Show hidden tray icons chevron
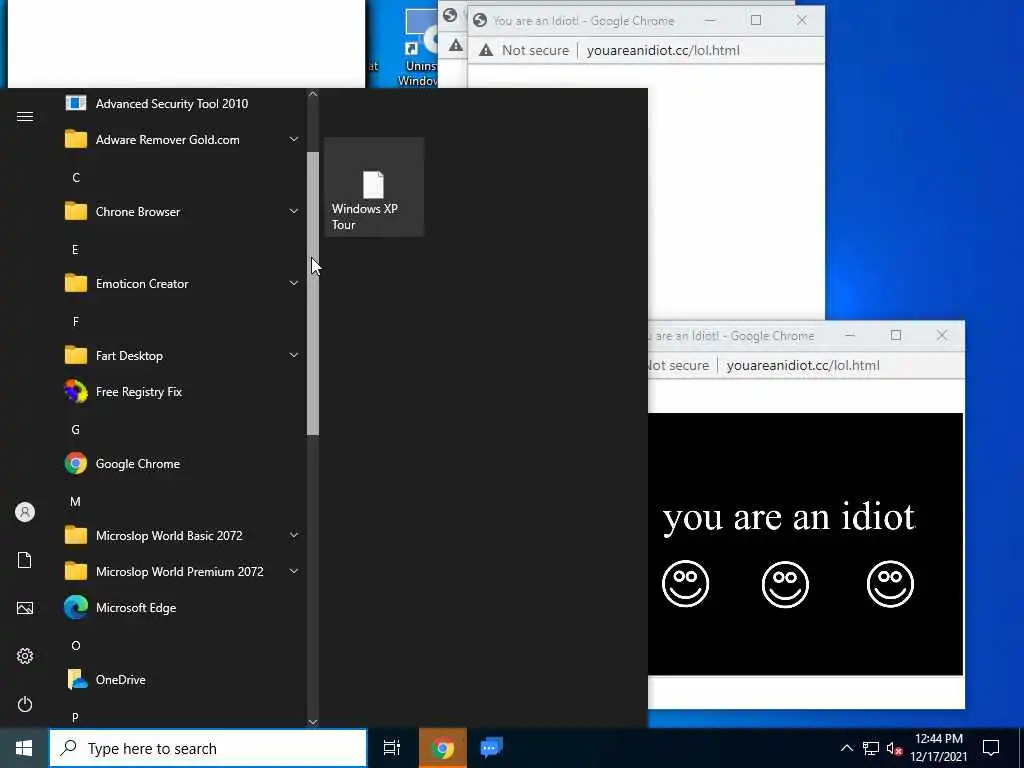 [846, 748]
